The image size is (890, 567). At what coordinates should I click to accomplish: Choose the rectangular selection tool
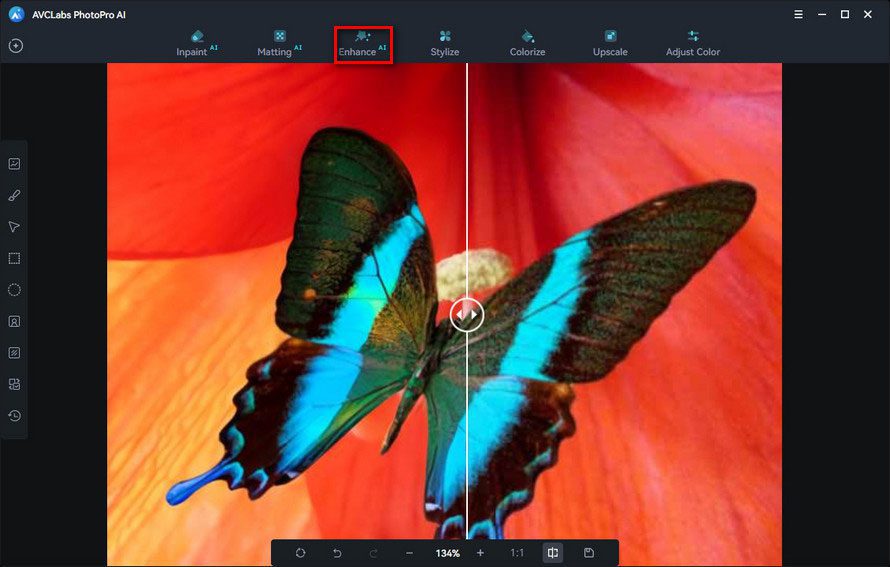(x=14, y=258)
